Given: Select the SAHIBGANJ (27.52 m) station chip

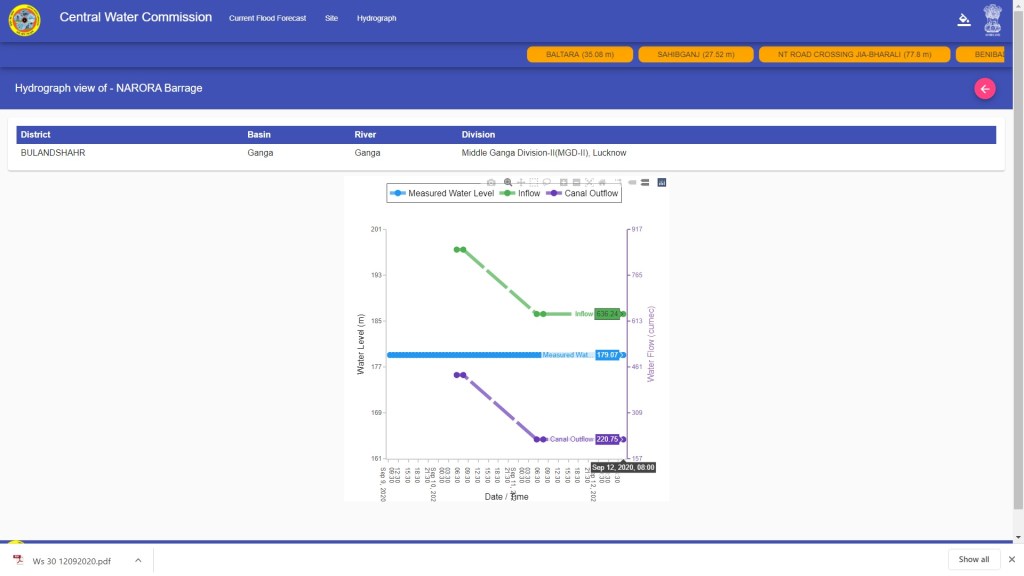Looking at the screenshot, I should click(694, 54).
